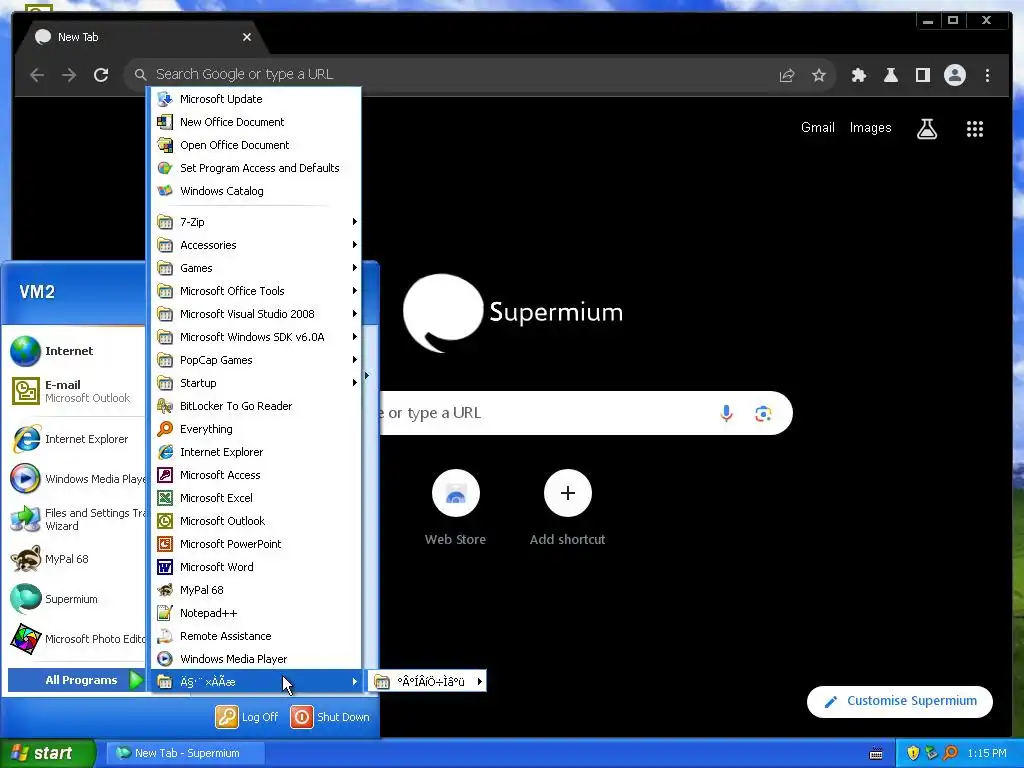
Task: Choose New Office Document
Action: 256,122
